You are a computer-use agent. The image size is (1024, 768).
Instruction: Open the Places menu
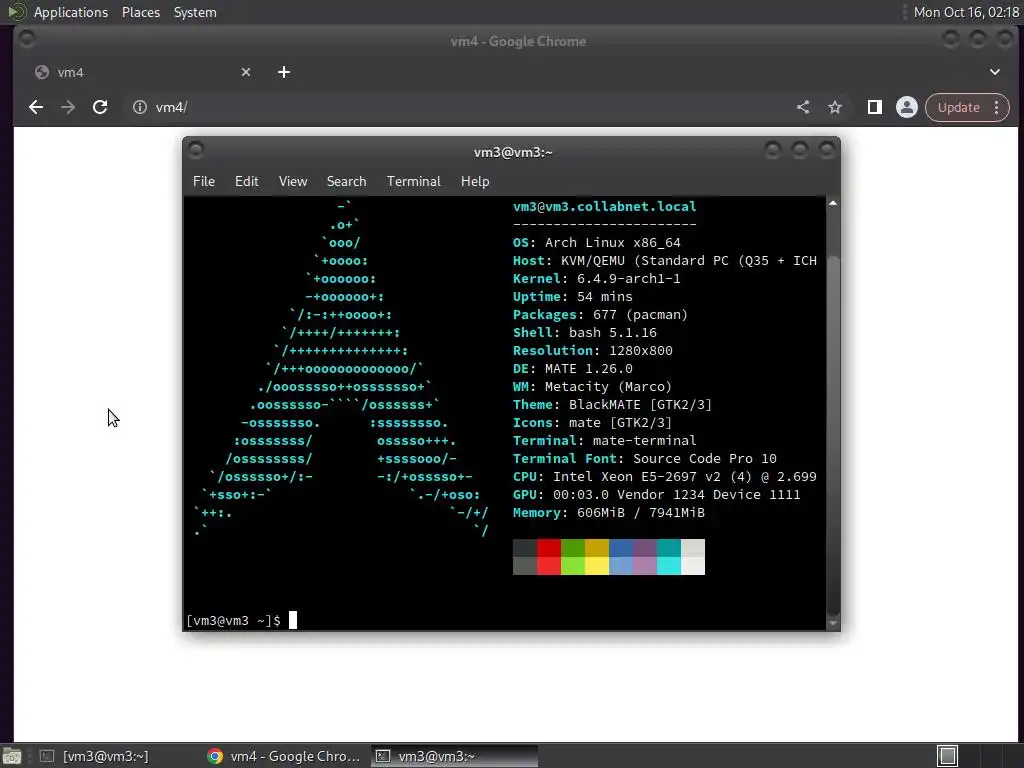click(x=140, y=12)
